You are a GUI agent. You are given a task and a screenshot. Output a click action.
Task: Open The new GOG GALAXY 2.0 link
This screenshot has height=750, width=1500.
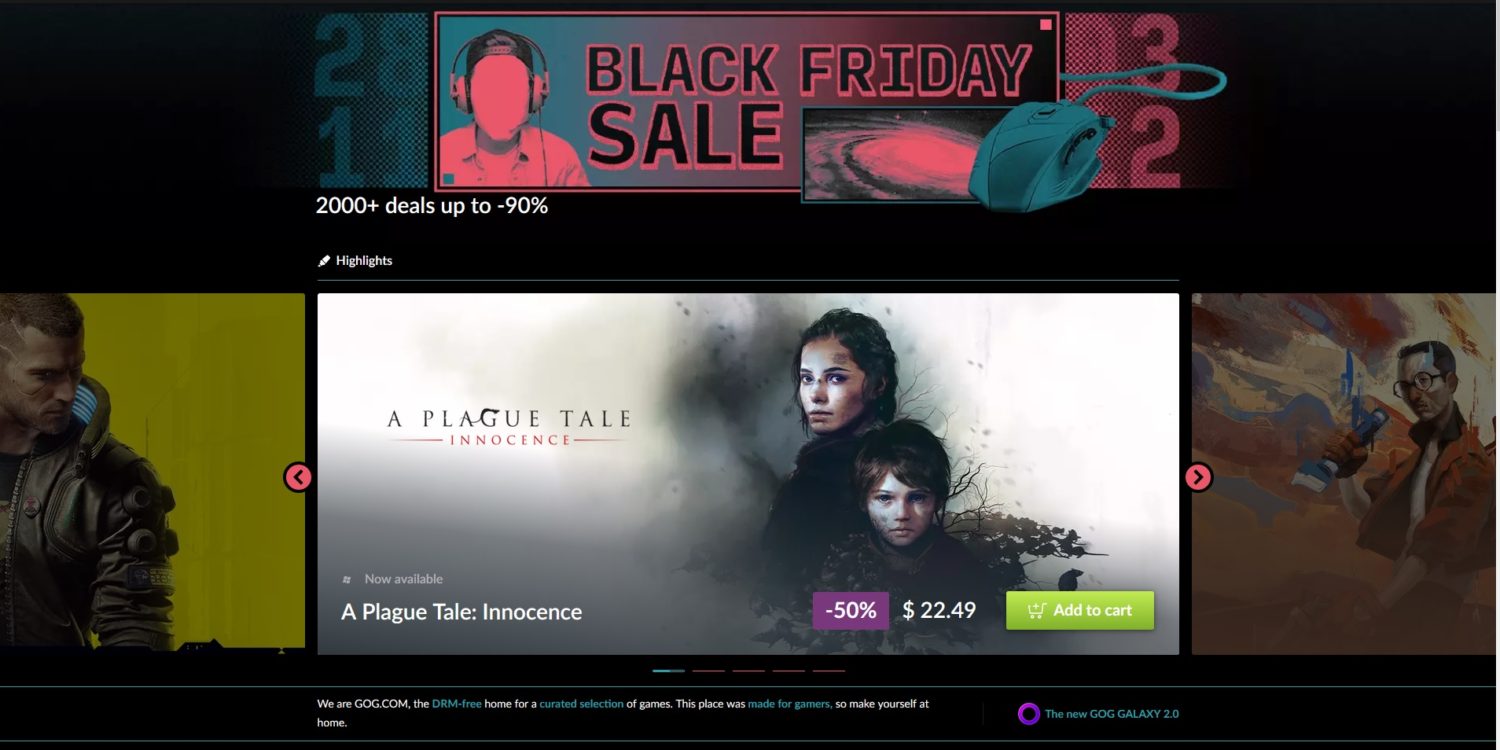pos(1112,714)
